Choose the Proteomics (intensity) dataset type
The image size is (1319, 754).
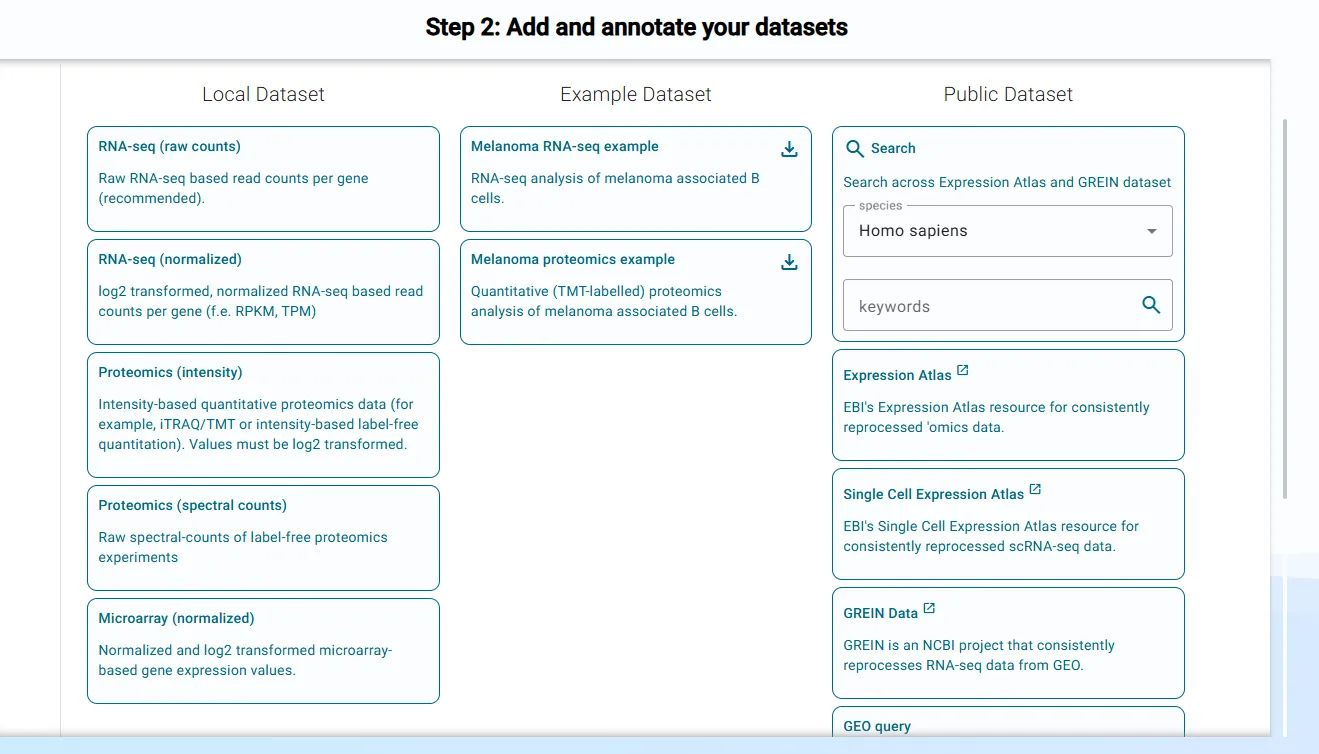(x=263, y=415)
